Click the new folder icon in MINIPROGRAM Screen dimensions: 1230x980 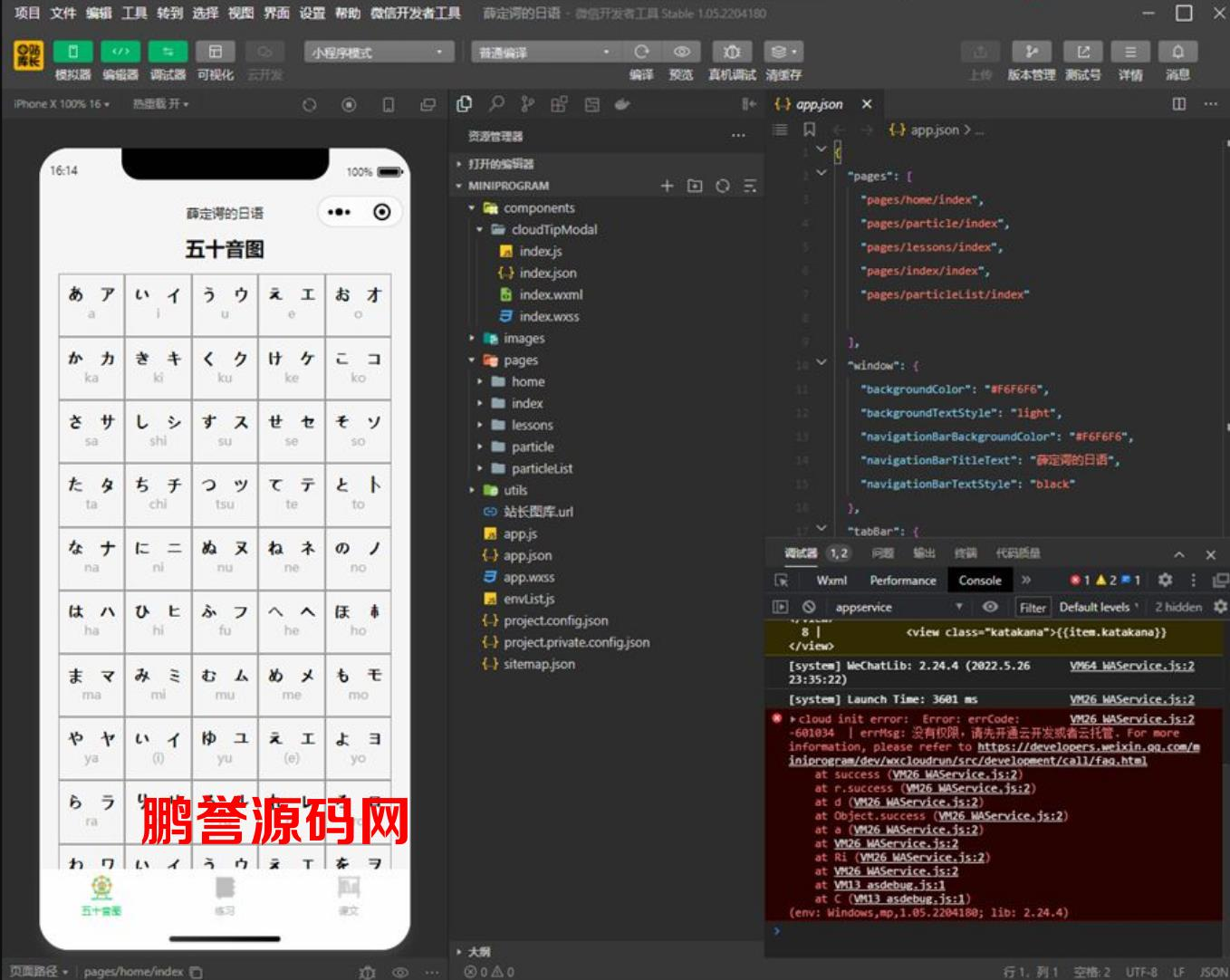tap(695, 186)
